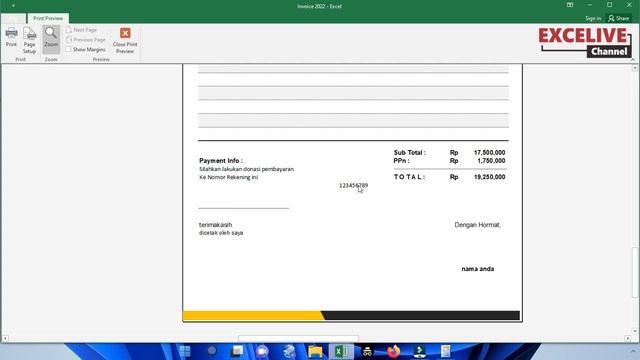Open the File tab beside Print Preview
640x360 pixels.
tap(13, 18)
